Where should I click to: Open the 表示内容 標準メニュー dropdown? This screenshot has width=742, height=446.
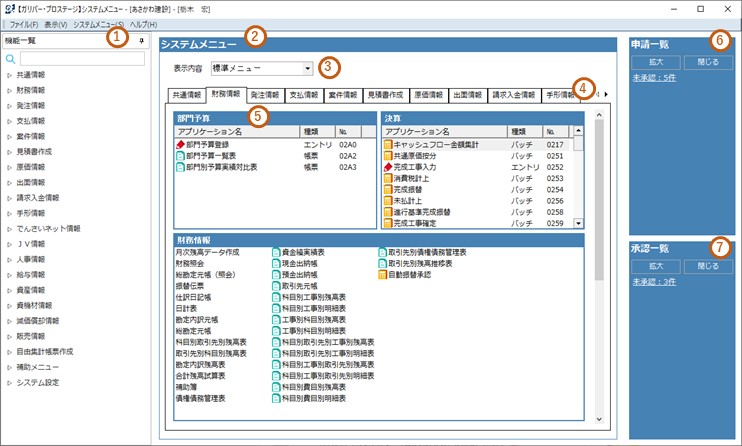coord(306,69)
